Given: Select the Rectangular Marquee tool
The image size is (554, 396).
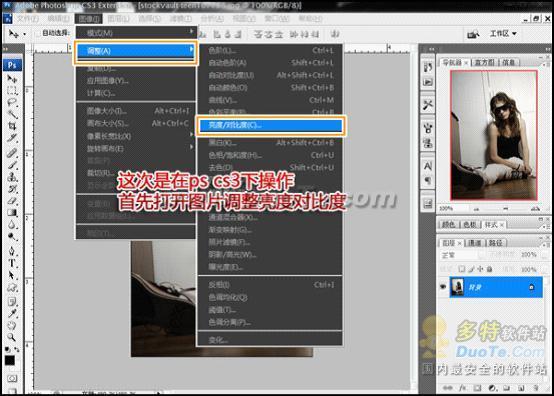Looking at the screenshot, I should [12, 90].
